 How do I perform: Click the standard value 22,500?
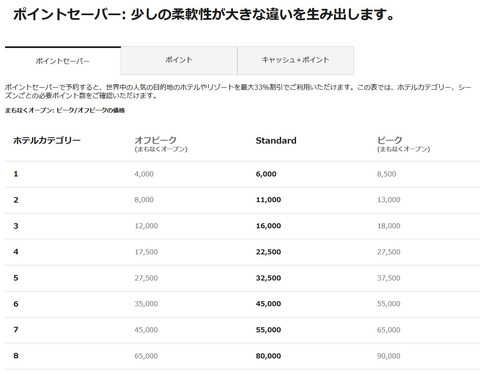[x=268, y=252]
